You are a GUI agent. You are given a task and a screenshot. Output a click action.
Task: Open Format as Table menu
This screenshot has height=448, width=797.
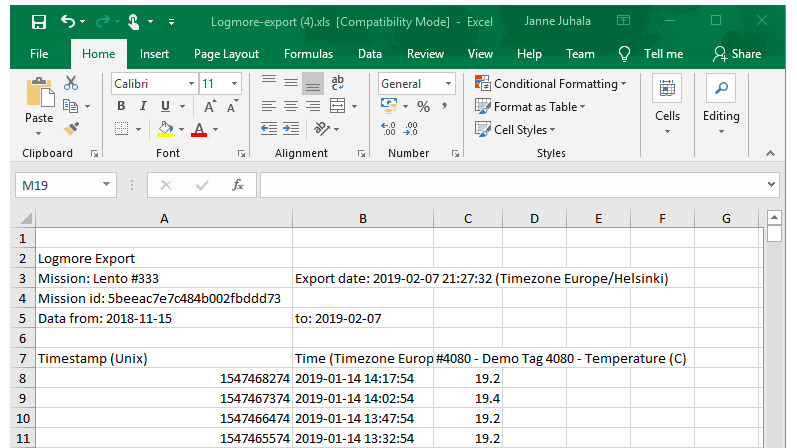530,107
